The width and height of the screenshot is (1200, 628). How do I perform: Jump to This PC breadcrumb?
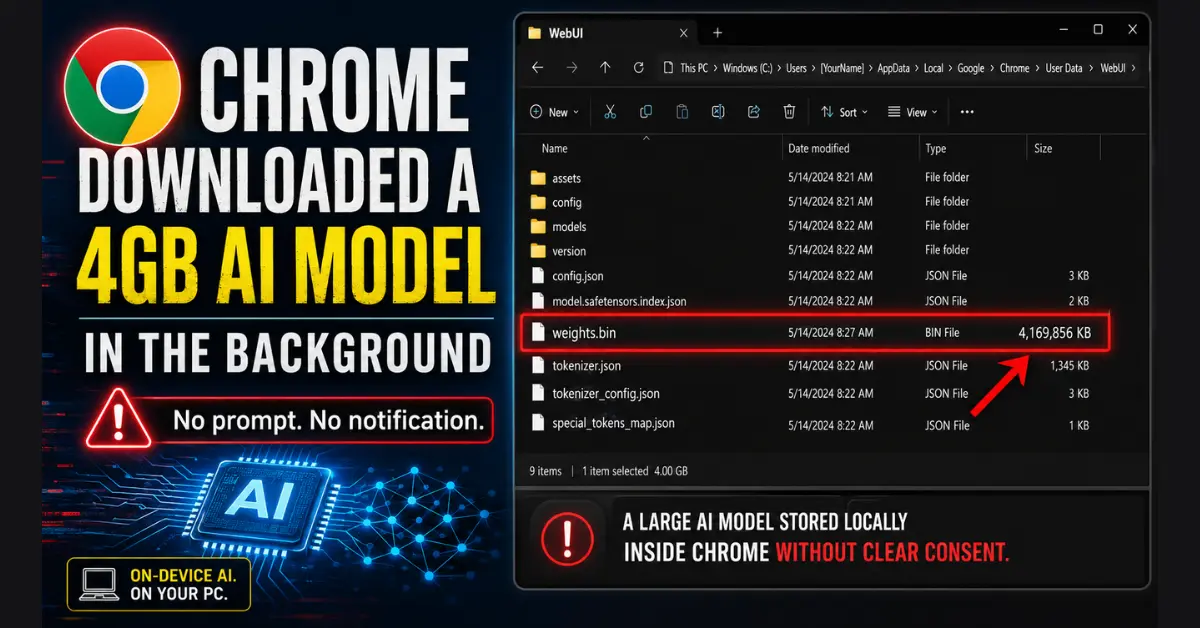694,68
